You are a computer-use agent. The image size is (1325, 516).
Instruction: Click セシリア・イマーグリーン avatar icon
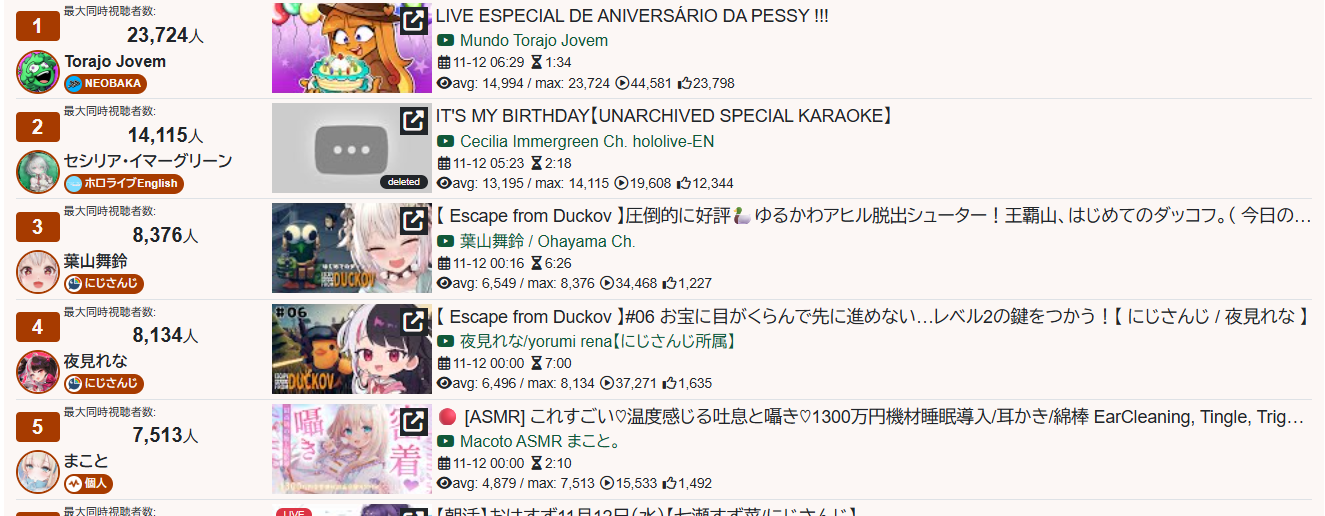pyautogui.click(x=38, y=172)
